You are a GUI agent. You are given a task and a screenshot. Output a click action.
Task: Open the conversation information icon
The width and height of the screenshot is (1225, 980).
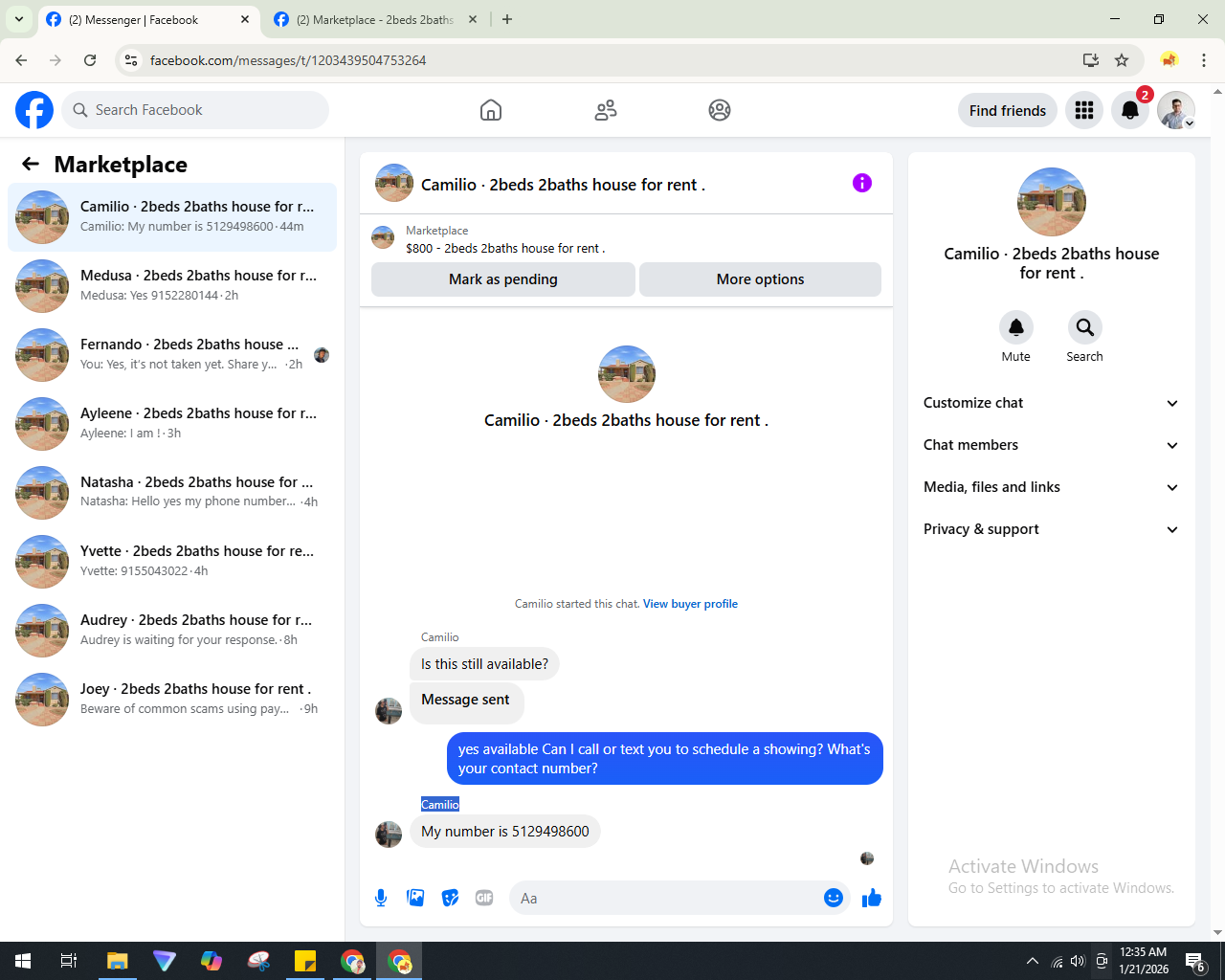[862, 183]
